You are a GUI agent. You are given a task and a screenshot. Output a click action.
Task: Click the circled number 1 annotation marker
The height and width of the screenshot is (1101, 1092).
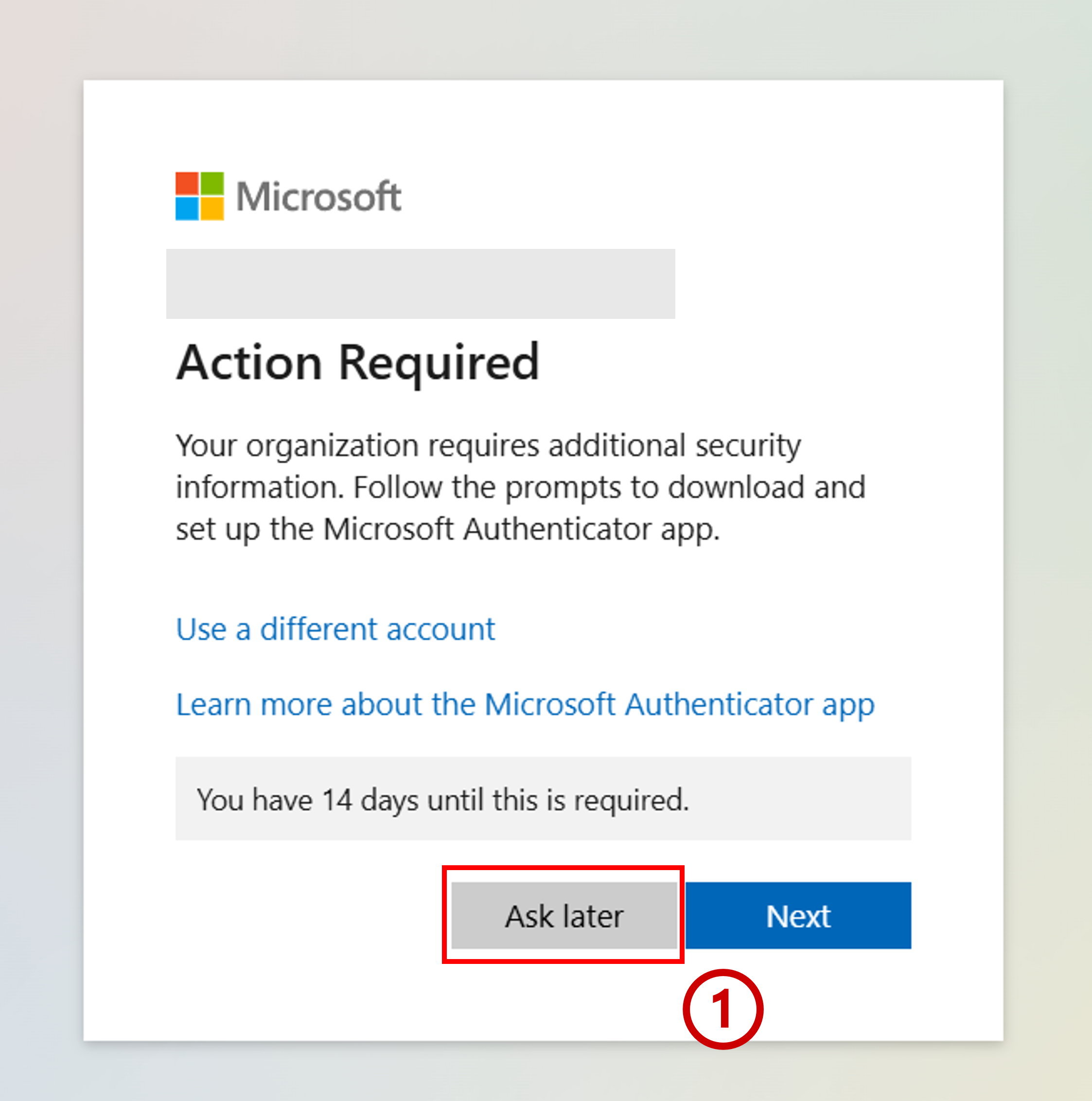pos(722,1009)
